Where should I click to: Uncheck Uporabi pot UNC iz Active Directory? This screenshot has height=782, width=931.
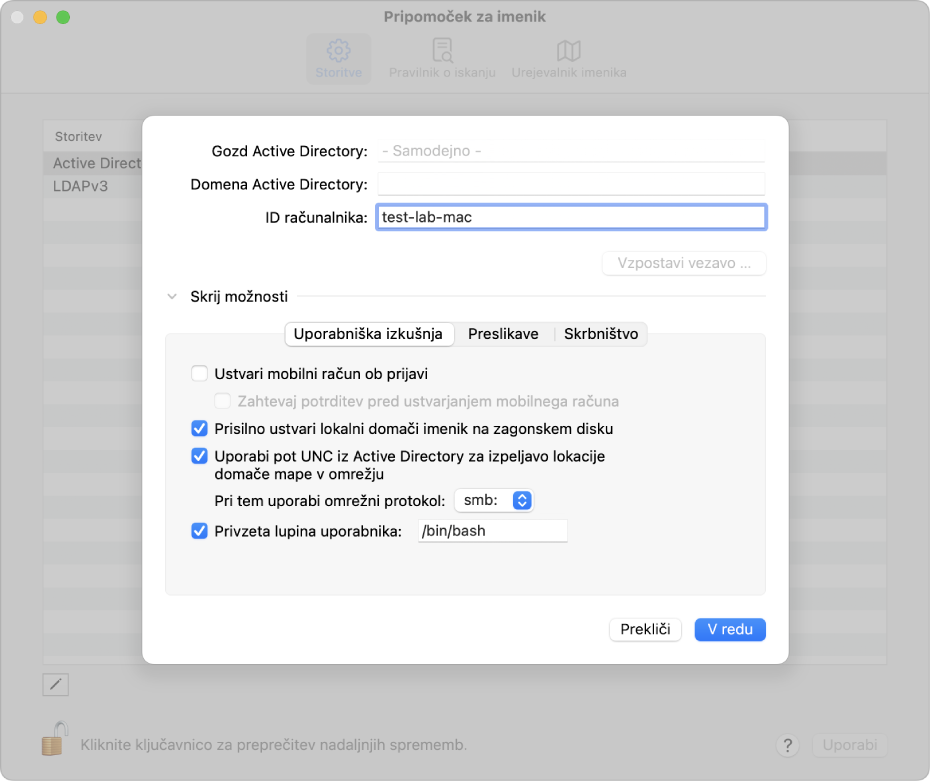(200, 456)
